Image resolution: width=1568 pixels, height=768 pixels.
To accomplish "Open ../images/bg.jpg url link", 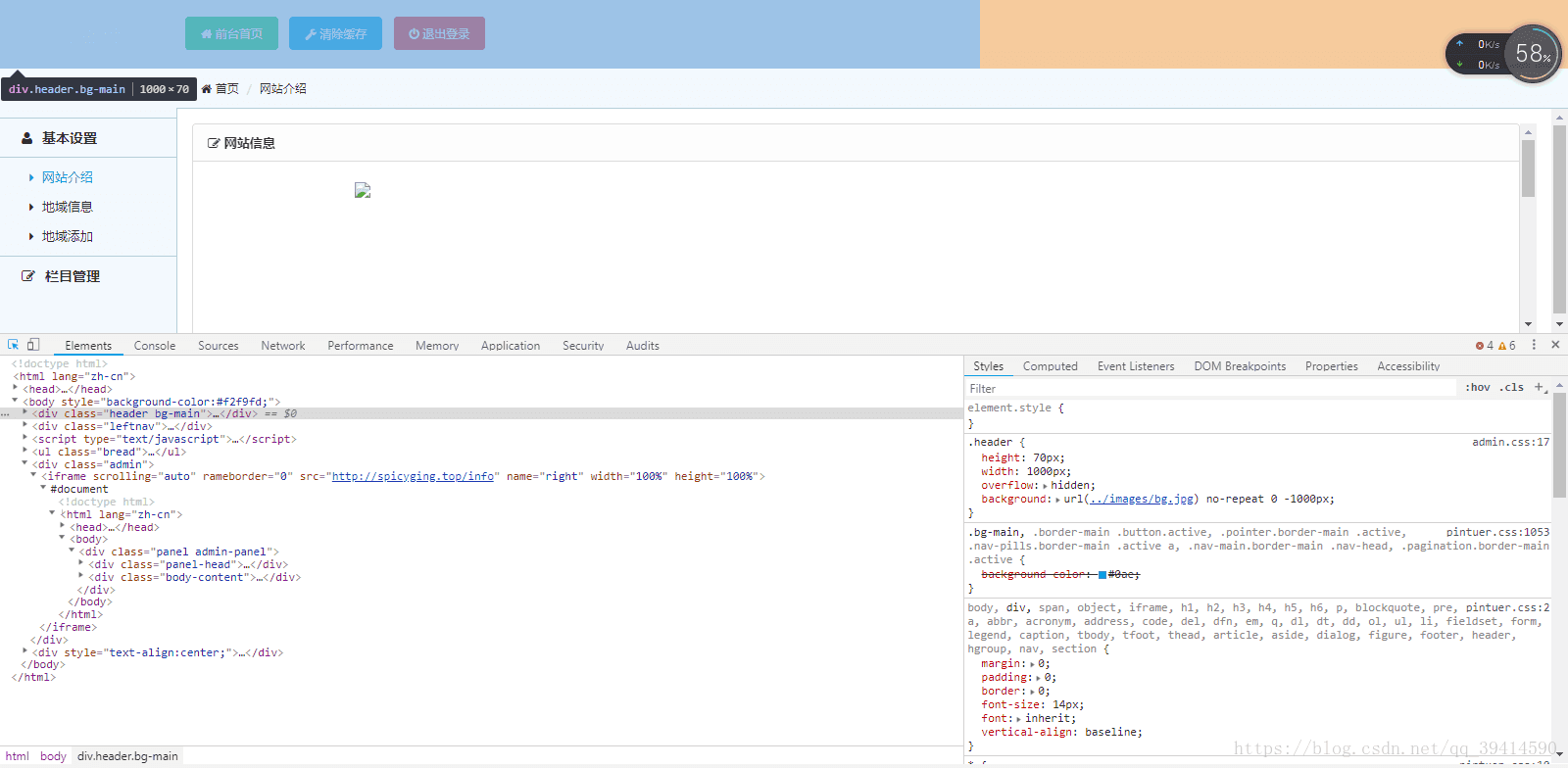I will tap(1142, 499).
